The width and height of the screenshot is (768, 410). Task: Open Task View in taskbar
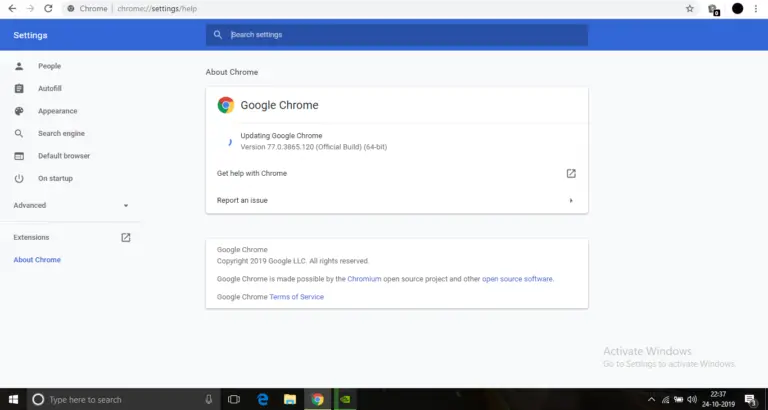[234, 400]
